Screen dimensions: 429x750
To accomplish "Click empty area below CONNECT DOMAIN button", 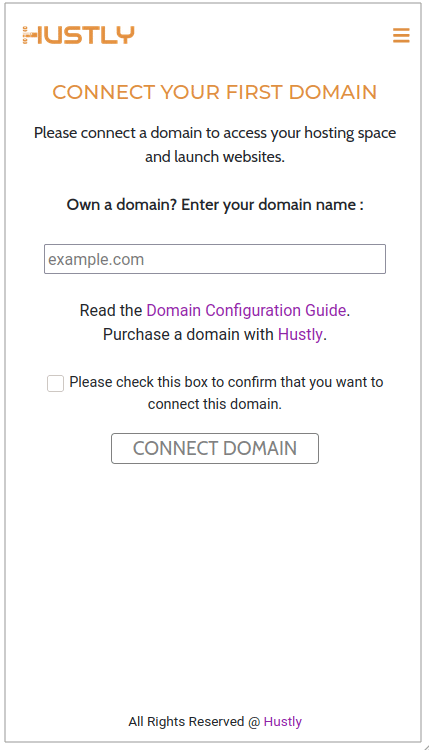I will point(215,574).
